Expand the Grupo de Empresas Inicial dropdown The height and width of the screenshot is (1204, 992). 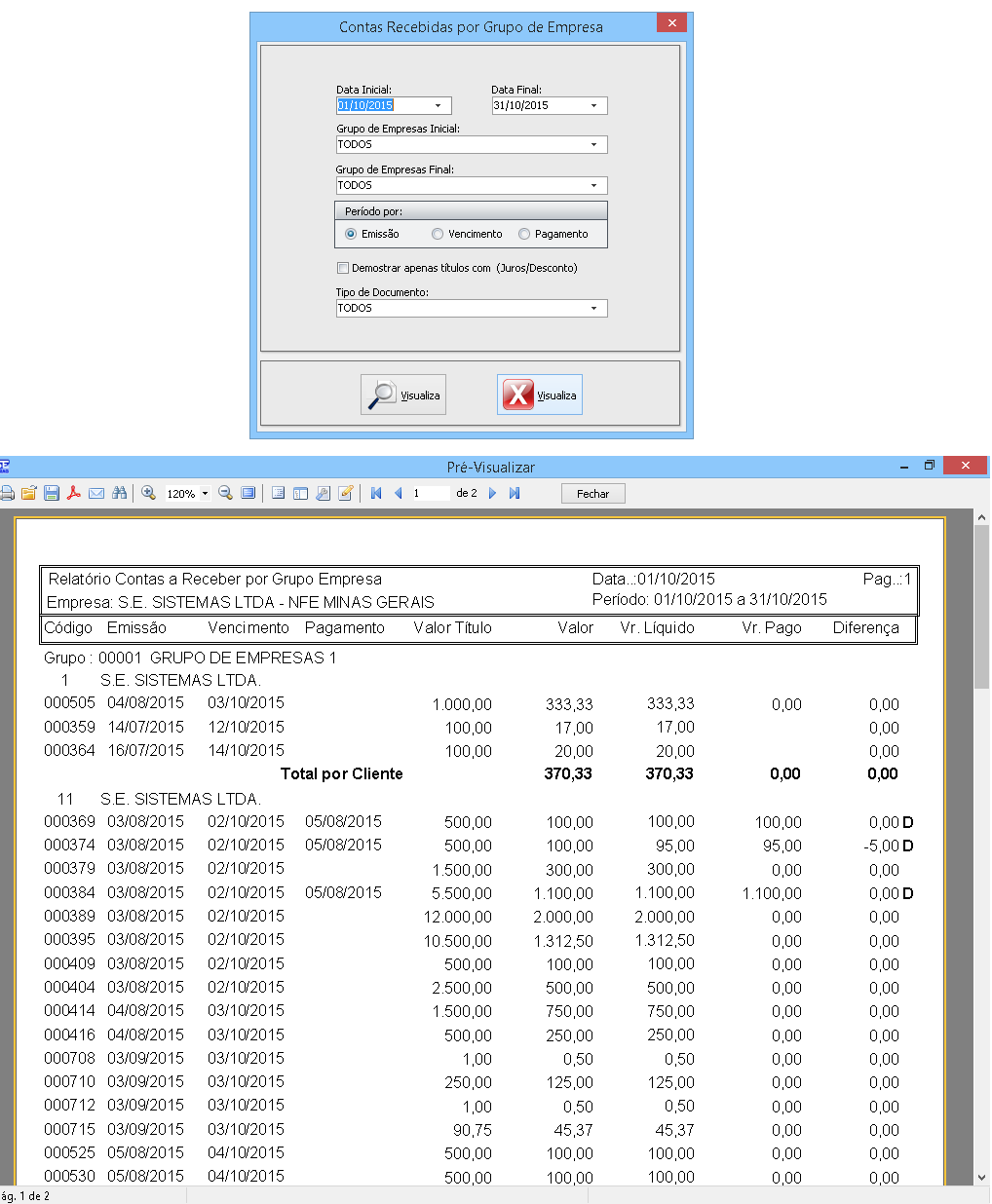(594, 145)
